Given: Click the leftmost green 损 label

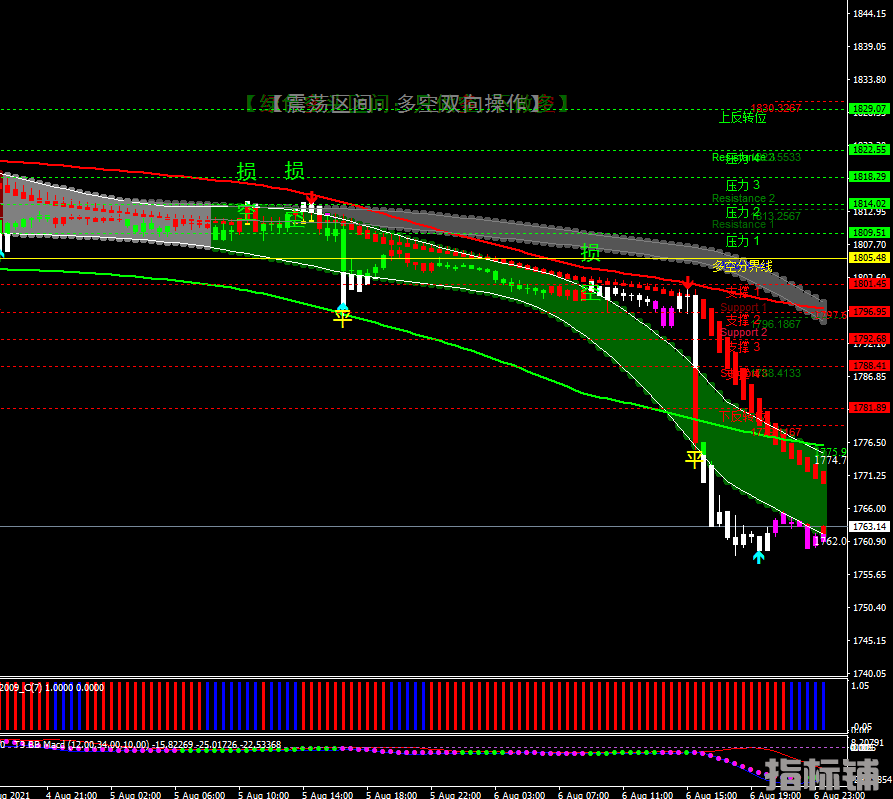Looking at the screenshot, I should tap(246, 171).
